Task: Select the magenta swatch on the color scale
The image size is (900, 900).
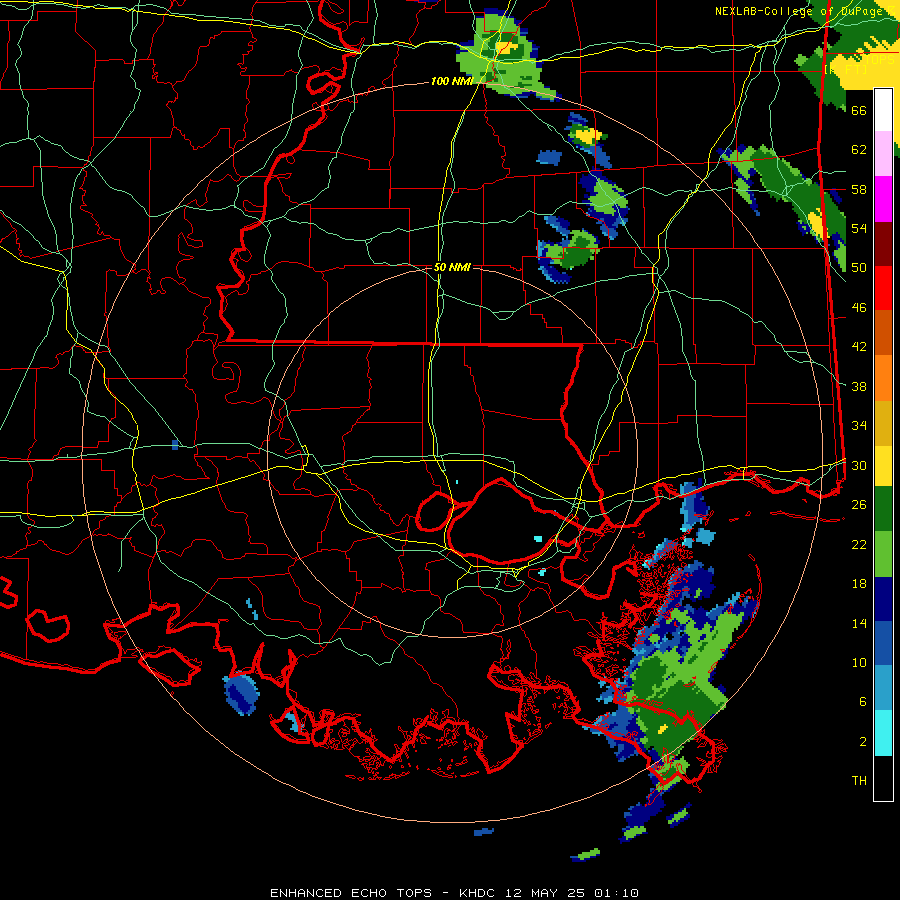Action: (883, 199)
